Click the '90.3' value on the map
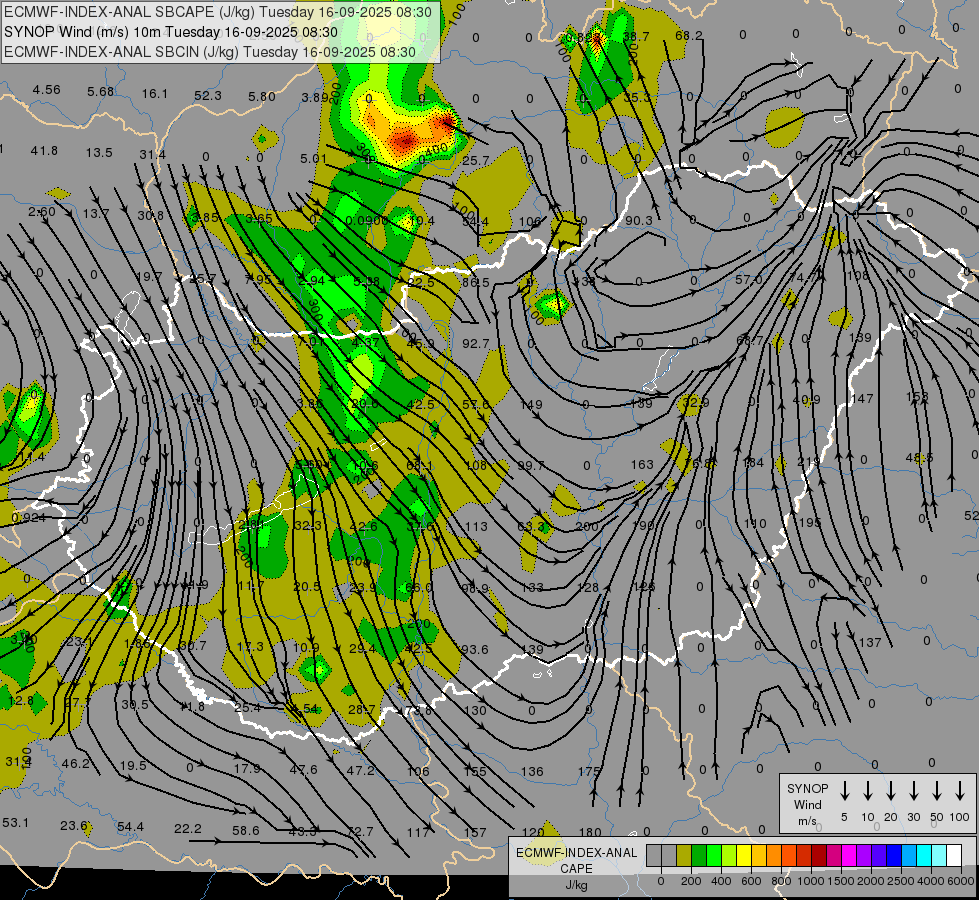This screenshot has width=979, height=900. 638,220
